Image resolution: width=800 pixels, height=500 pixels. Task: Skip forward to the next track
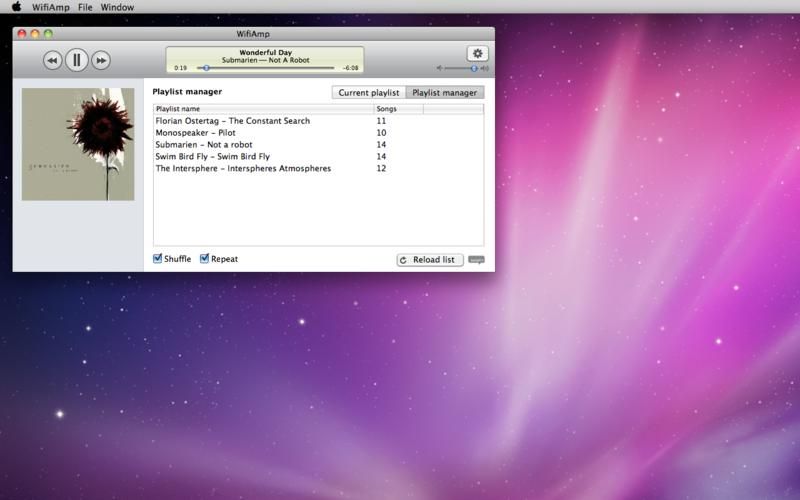pyautogui.click(x=101, y=60)
